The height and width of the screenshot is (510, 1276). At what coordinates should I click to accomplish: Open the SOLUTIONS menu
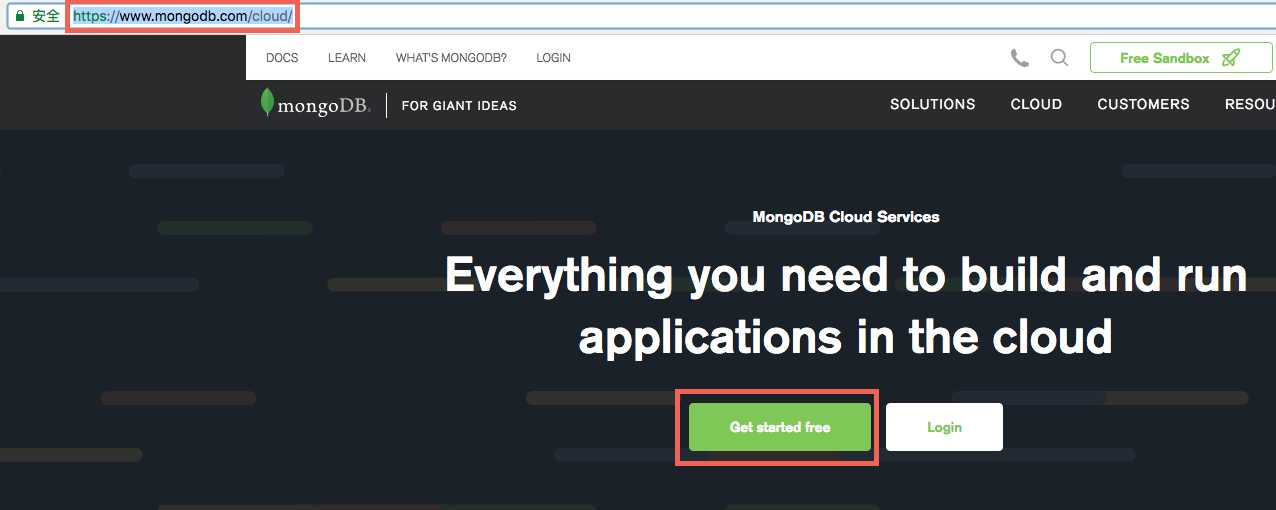(x=933, y=104)
